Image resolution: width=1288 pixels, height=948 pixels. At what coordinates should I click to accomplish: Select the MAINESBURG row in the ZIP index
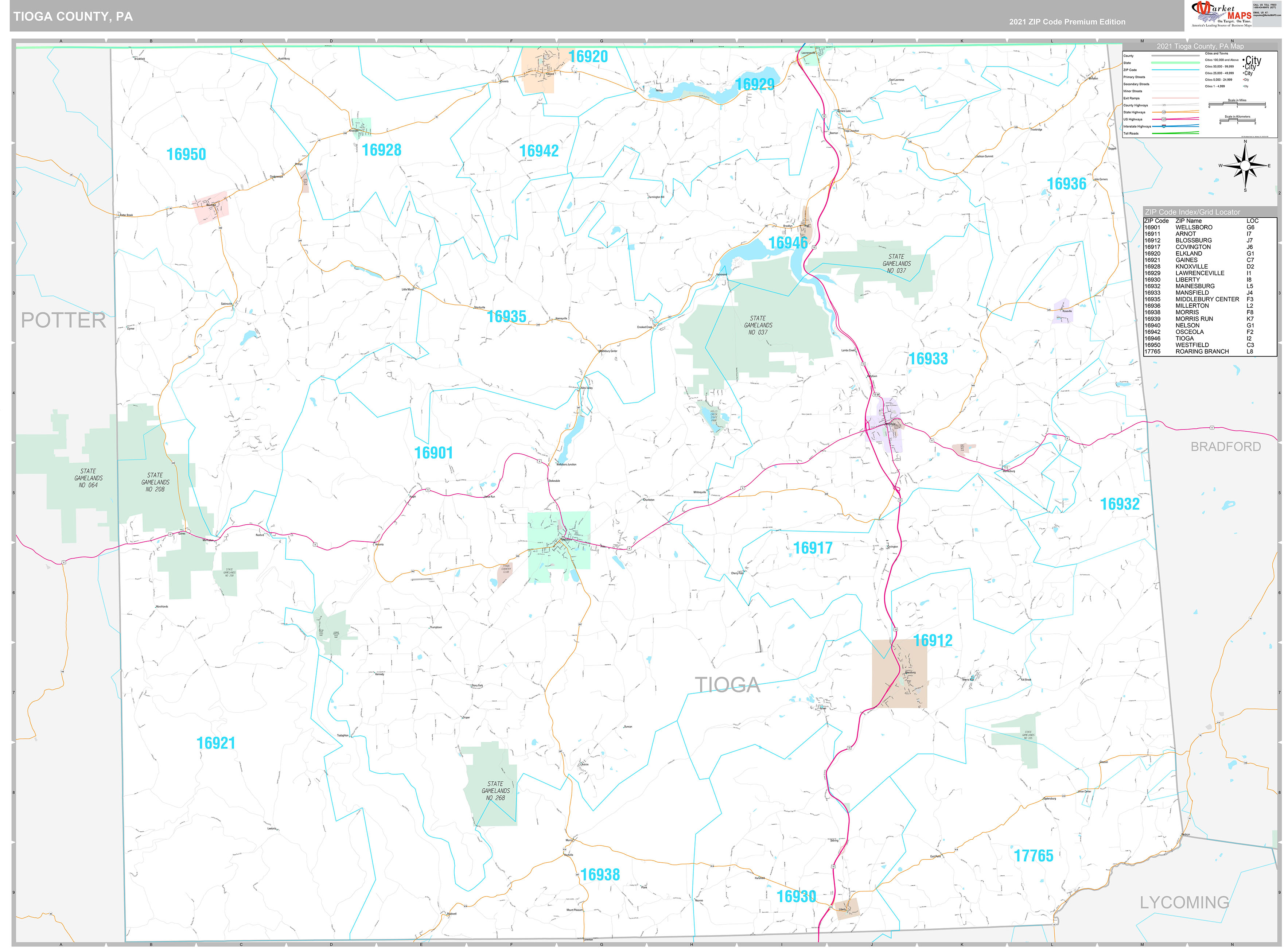click(x=1210, y=286)
